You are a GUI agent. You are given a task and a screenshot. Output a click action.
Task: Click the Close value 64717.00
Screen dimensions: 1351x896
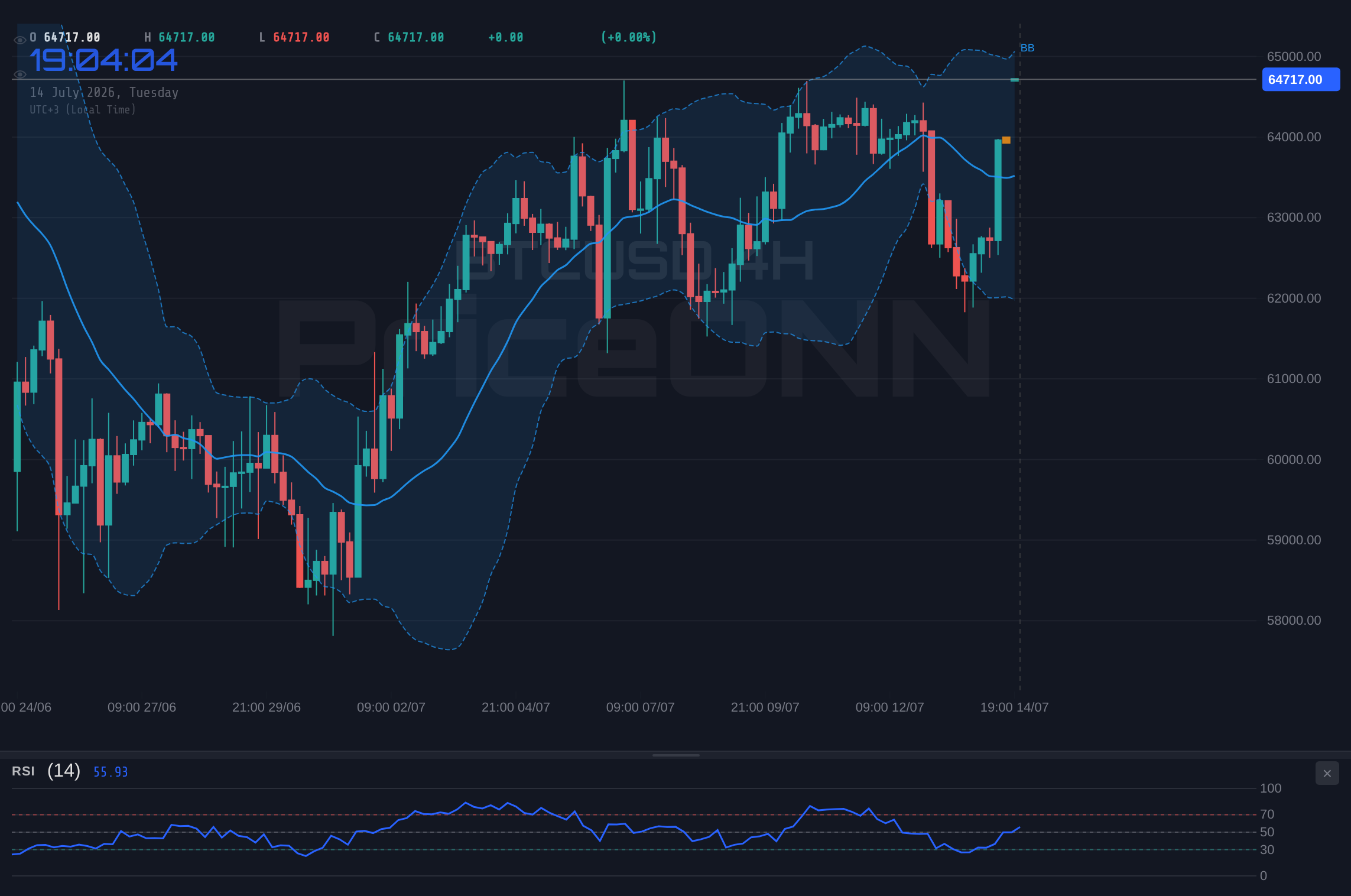(x=416, y=37)
